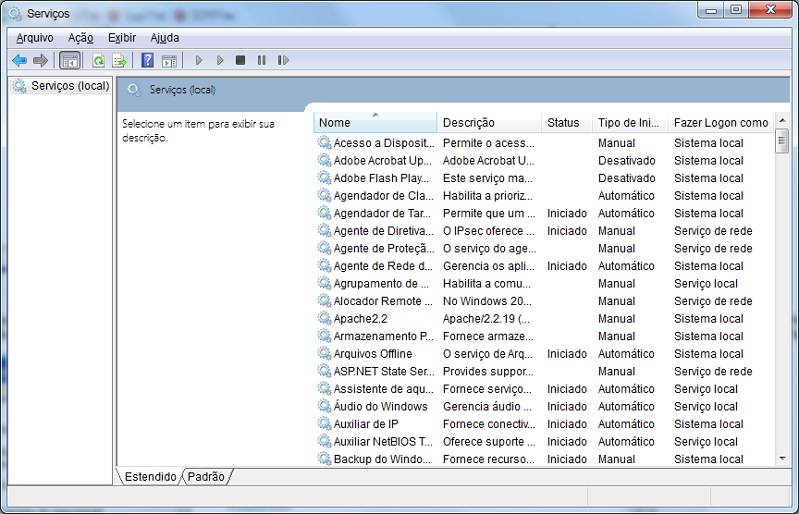Select the Áudio do Windows service
The image size is (799, 514).
pyautogui.click(x=543, y=407)
